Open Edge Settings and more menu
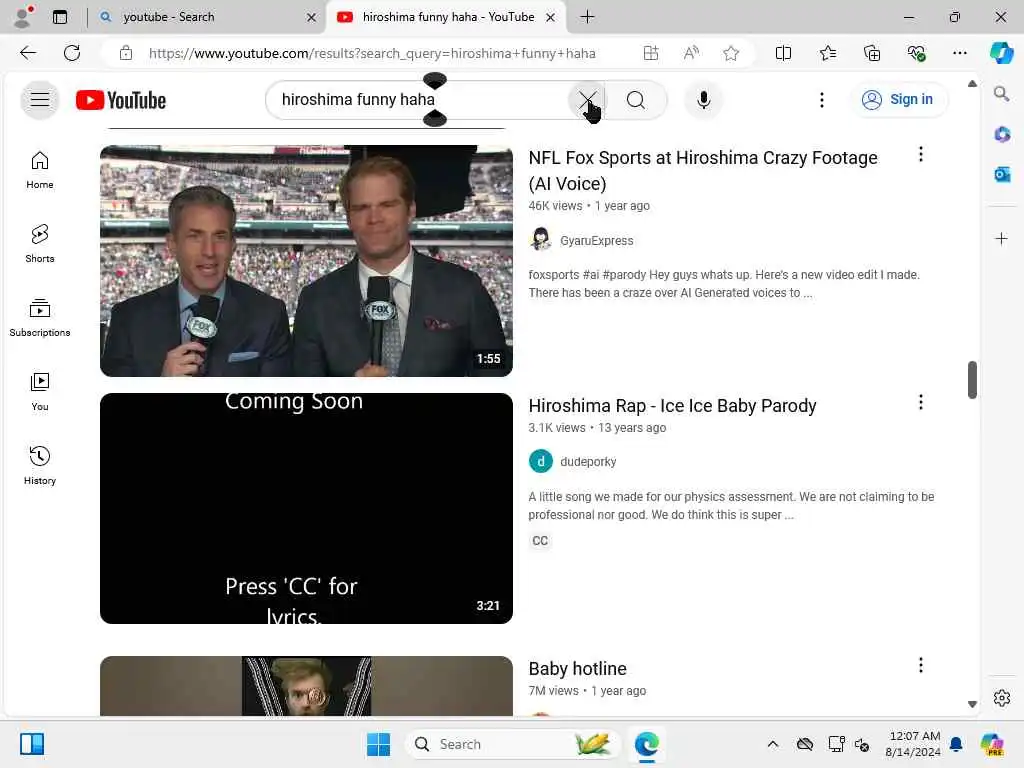 click(x=959, y=53)
